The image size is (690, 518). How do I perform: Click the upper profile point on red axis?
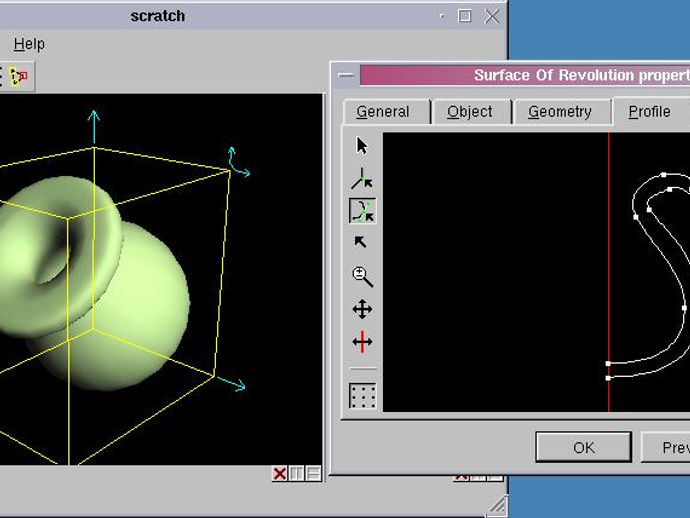(608, 364)
